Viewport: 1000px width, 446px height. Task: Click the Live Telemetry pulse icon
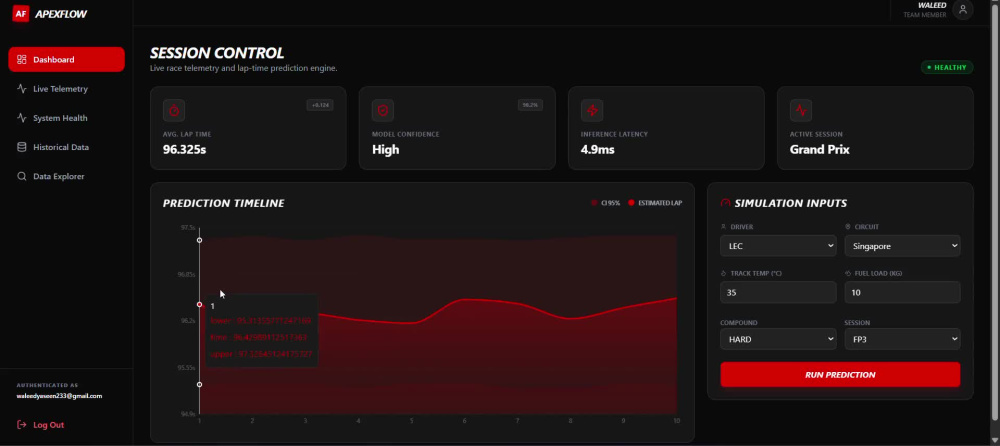[22, 89]
